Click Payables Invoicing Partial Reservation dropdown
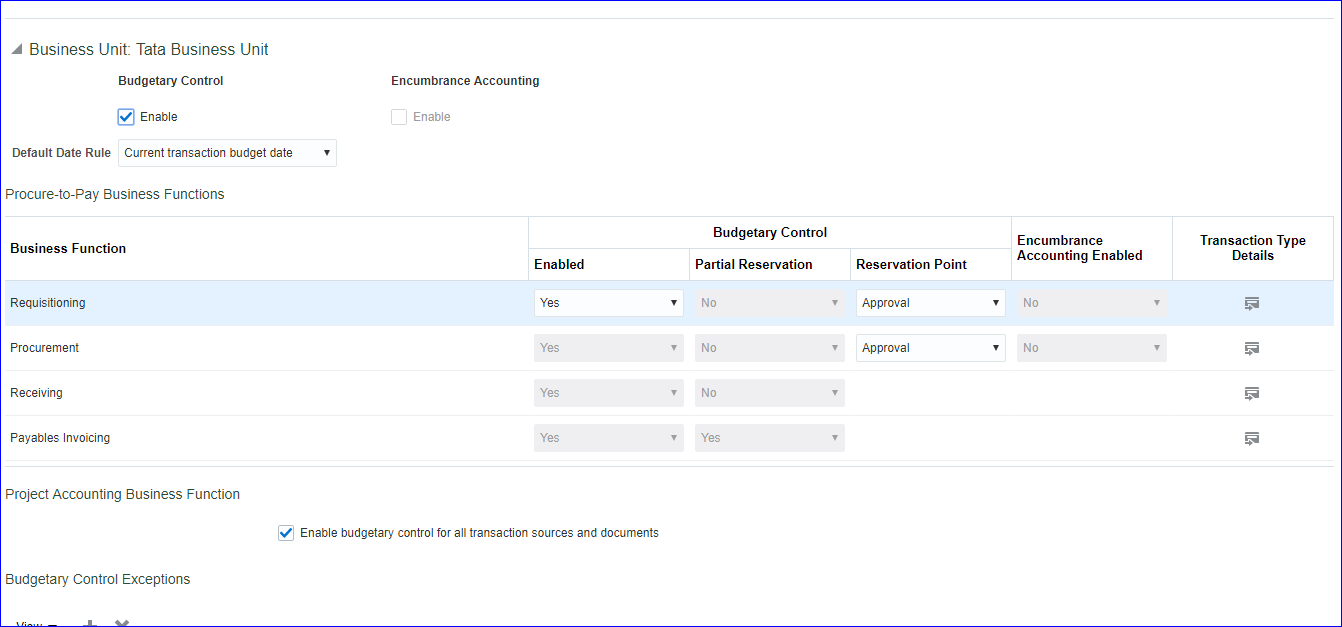This screenshot has height=627, width=1342. (x=769, y=438)
